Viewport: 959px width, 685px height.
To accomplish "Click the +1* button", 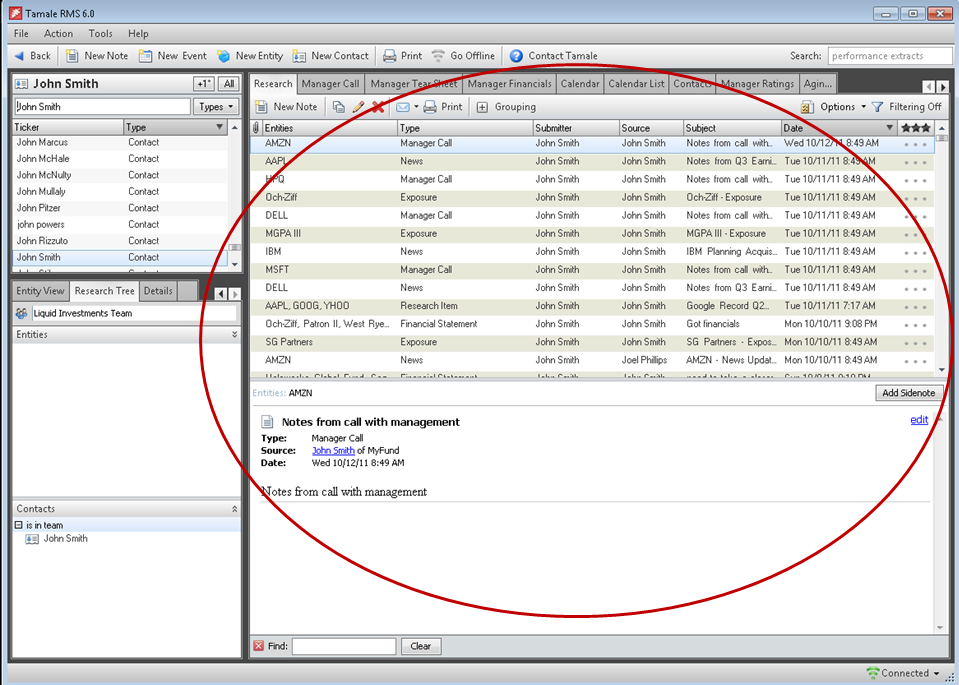I will pyautogui.click(x=204, y=84).
